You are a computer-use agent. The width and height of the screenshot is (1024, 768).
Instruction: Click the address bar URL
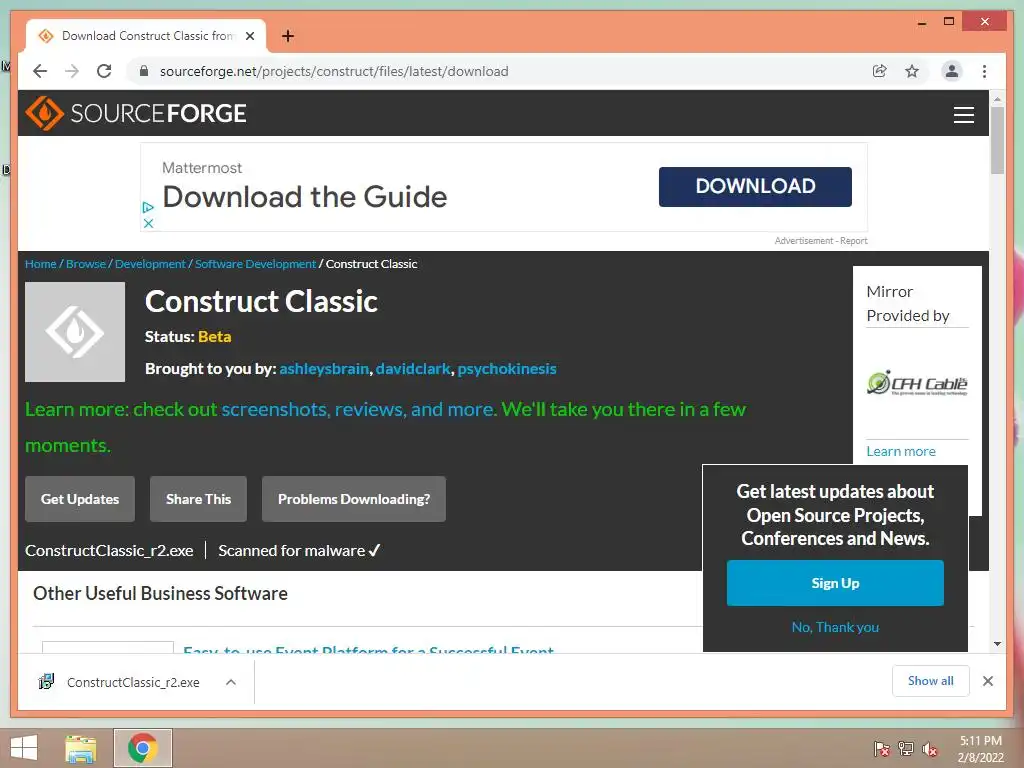coord(334,71)
